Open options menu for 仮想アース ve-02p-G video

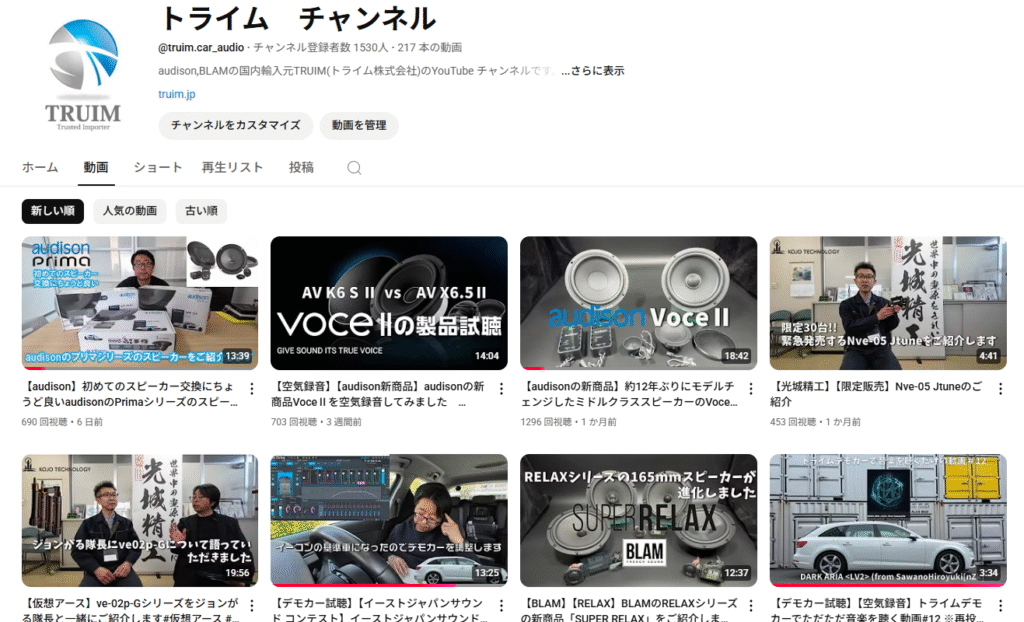(251, 606)
